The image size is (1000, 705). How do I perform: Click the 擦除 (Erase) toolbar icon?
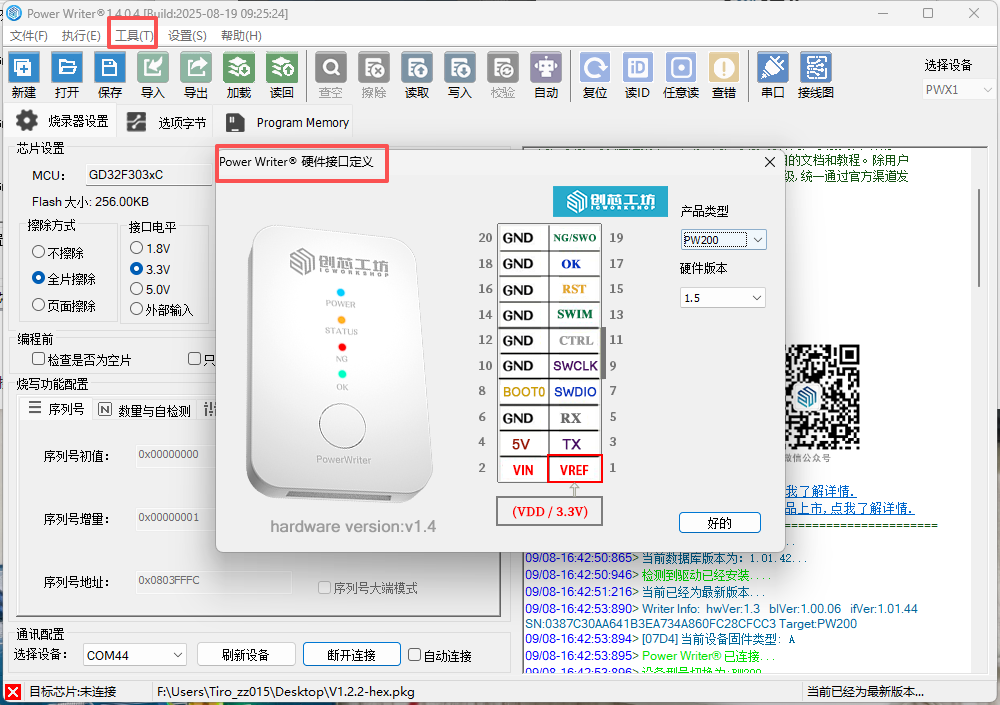tap(374, 68)
